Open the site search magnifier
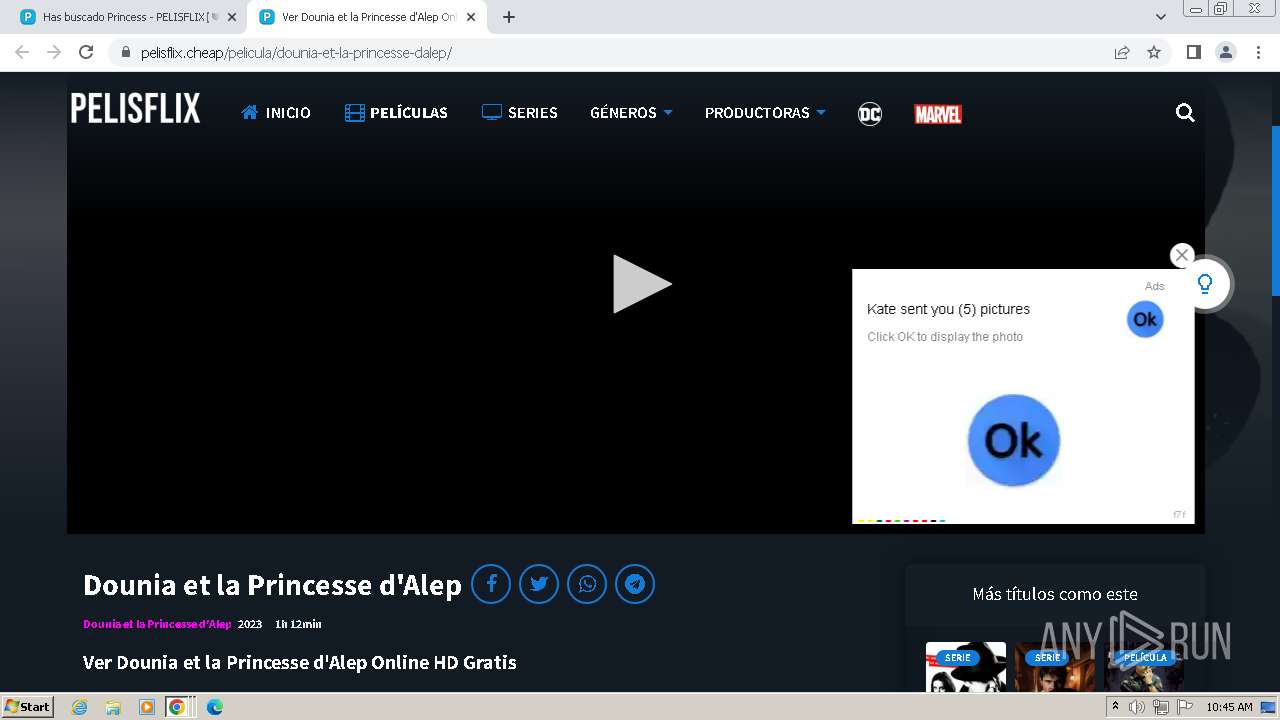Screen dimensions: 1280x720 (x=1185, y=113)
